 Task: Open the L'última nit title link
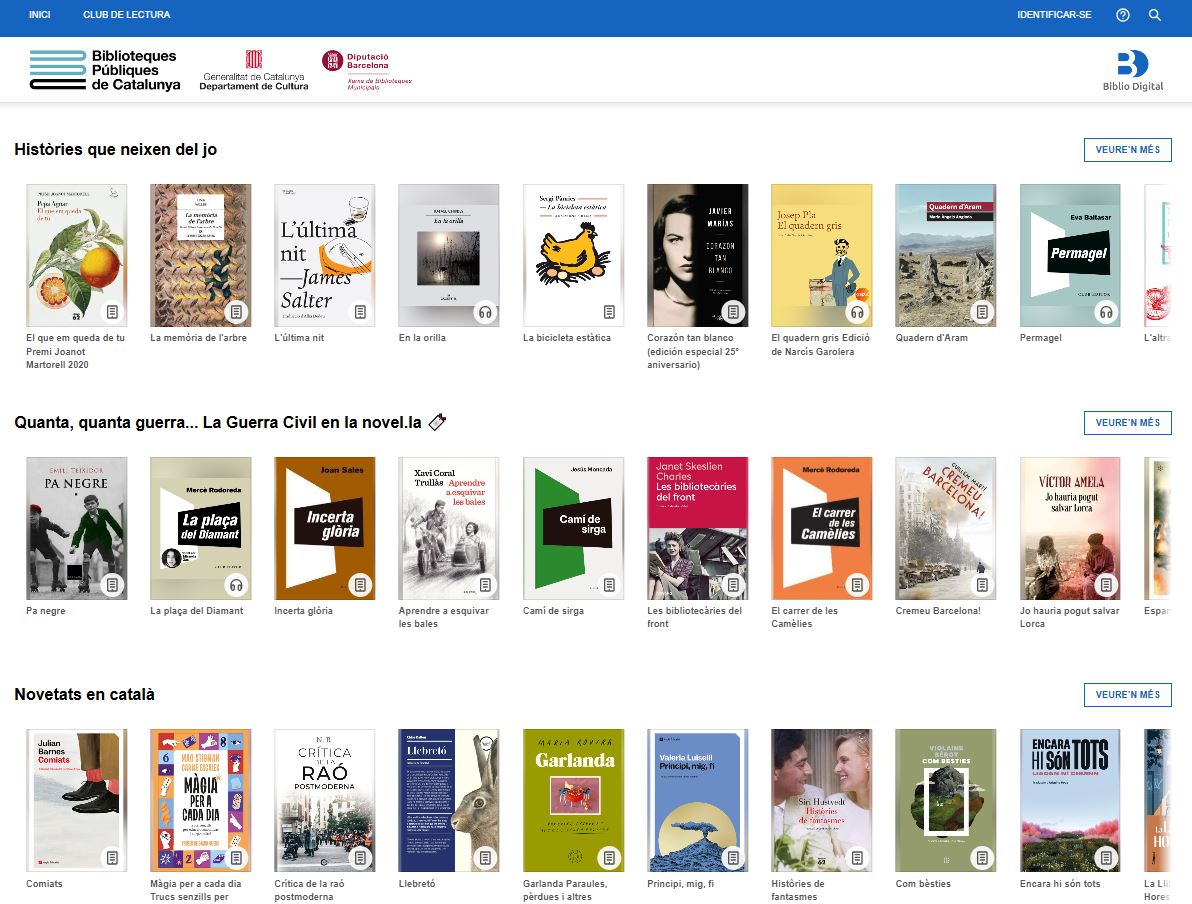(x=299, y=338)
